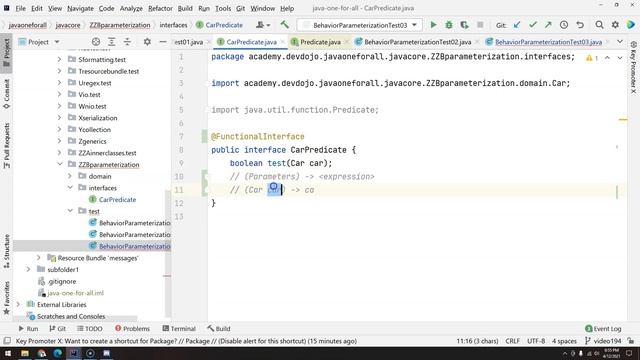
Task: Run with coverage icon
Action: pyautogui.click(x=464, y=25)
